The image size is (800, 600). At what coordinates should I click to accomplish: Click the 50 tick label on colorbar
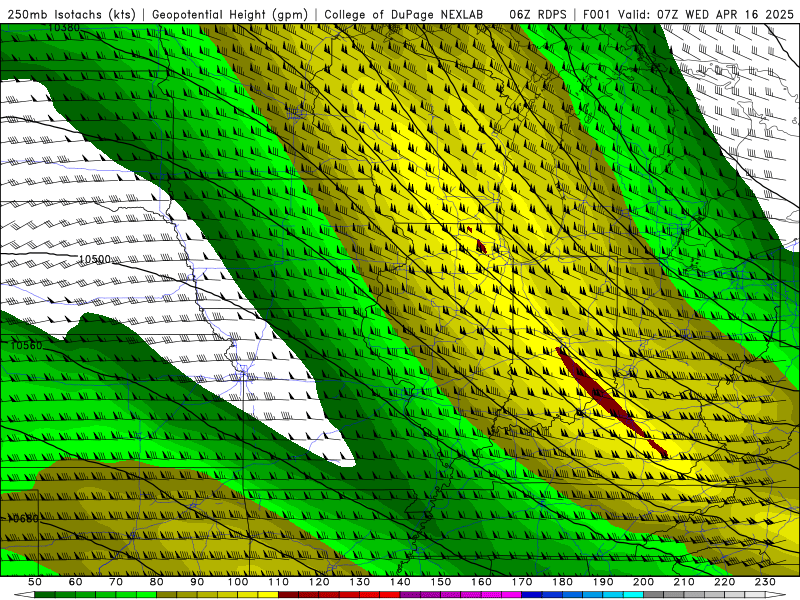point(35,582)
